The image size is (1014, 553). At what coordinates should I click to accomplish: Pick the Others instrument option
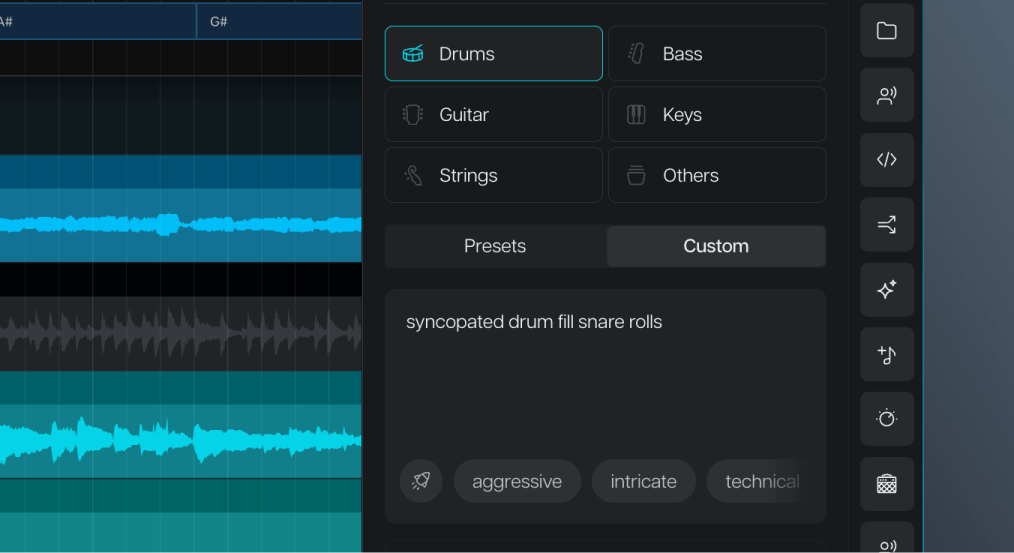tap(717, 175)
